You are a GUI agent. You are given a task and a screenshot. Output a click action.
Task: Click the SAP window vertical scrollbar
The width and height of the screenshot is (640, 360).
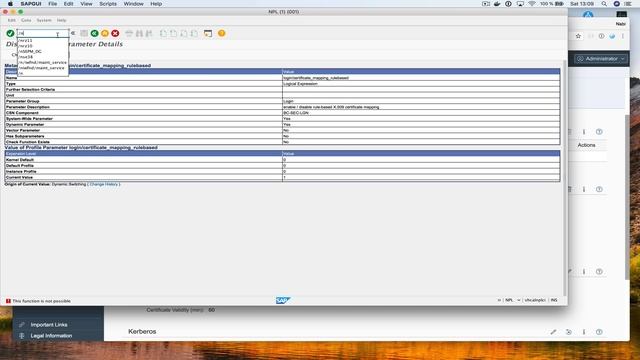(565, 178)
